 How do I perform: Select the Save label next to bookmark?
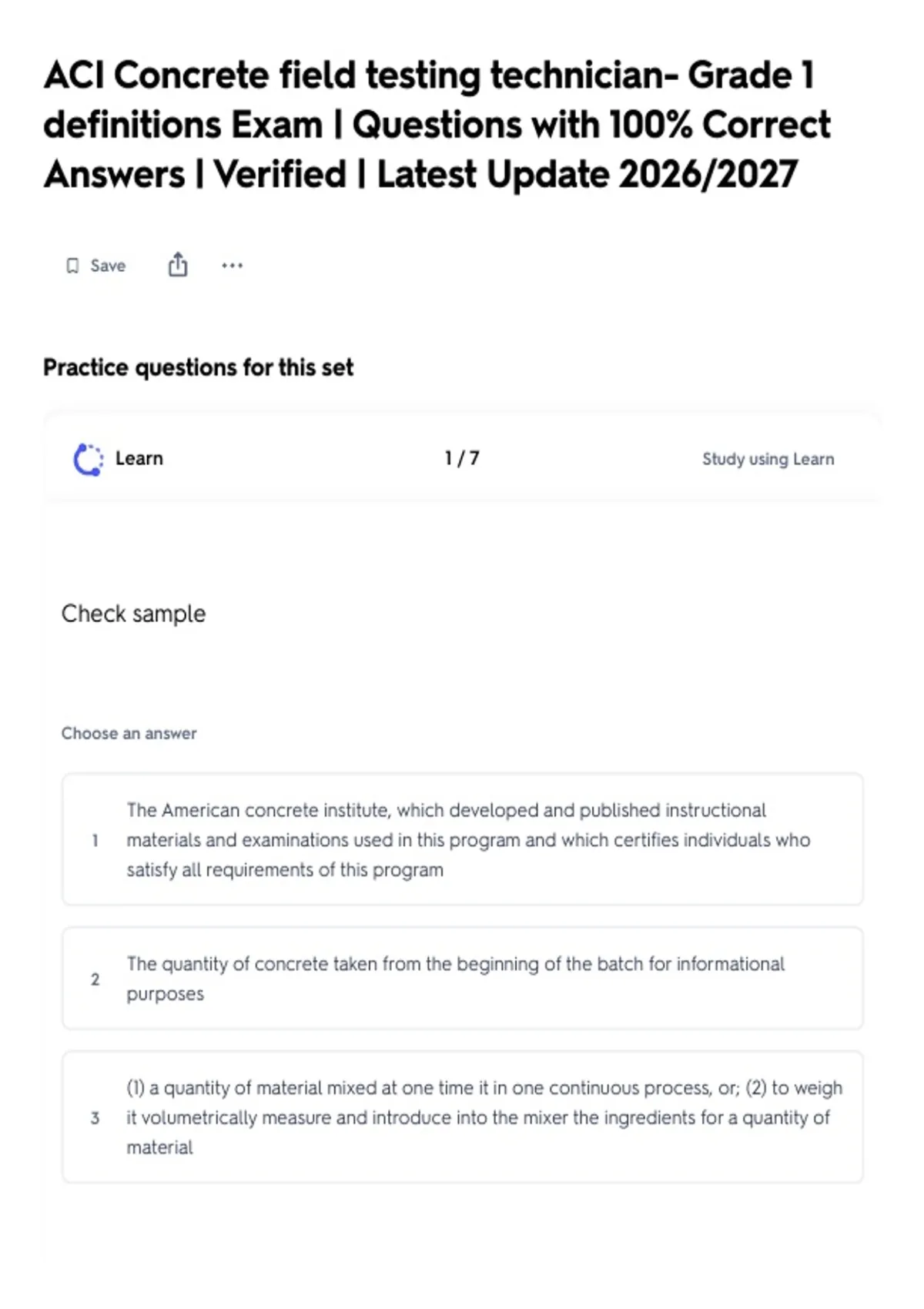coord(108,266)
